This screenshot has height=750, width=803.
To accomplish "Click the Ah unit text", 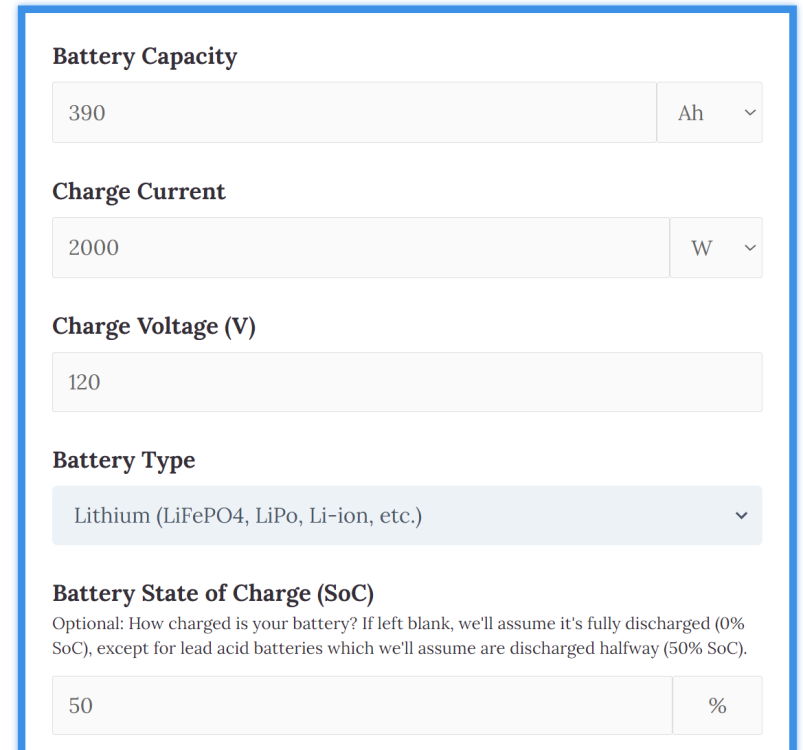I will pos(691,113).
